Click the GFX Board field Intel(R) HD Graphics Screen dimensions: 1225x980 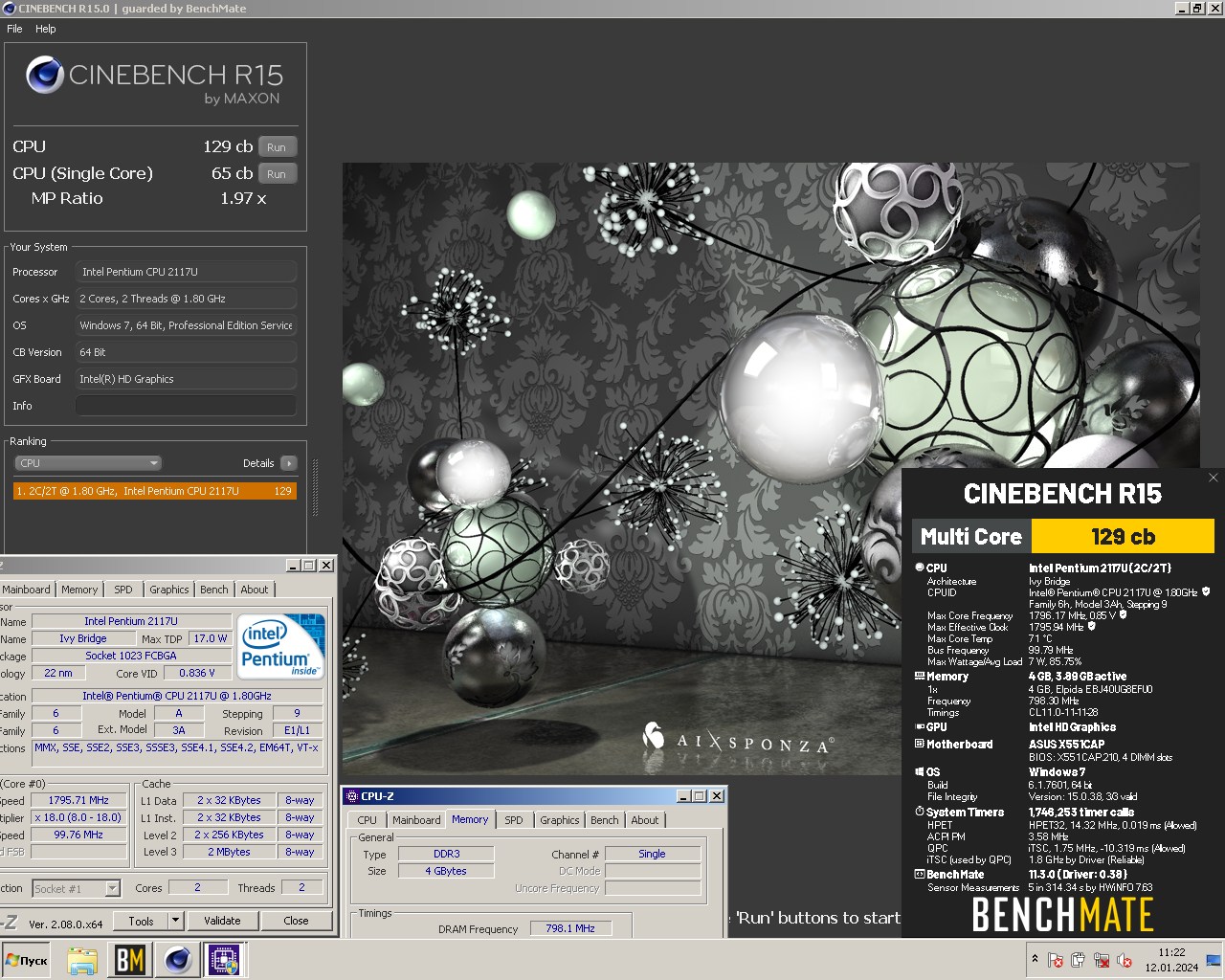point(186,379)
